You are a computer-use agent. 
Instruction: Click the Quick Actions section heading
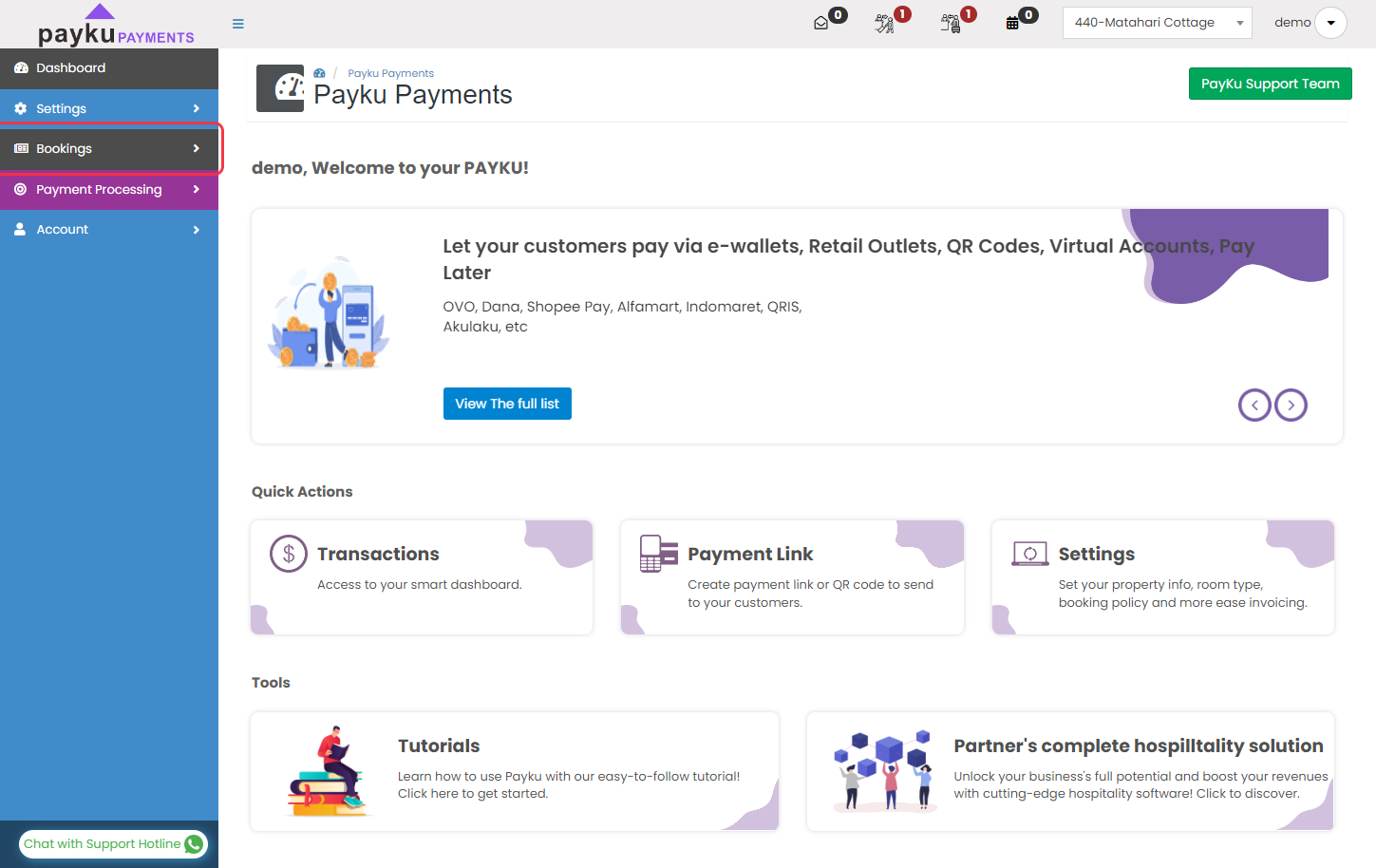[x=302, y=492]
